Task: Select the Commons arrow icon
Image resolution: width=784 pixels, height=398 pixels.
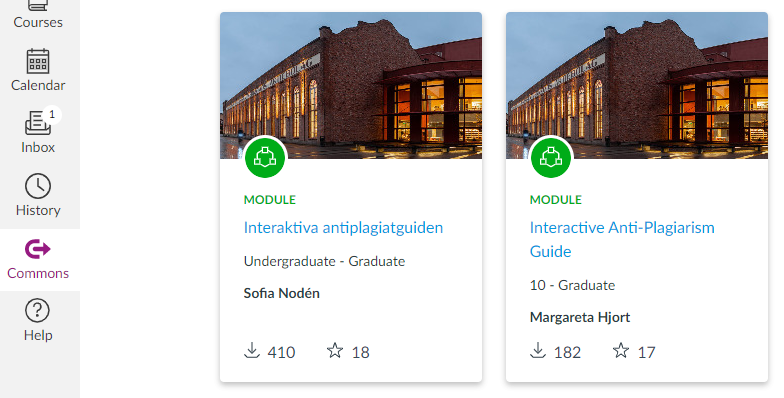Action: [x=38, y=248]
